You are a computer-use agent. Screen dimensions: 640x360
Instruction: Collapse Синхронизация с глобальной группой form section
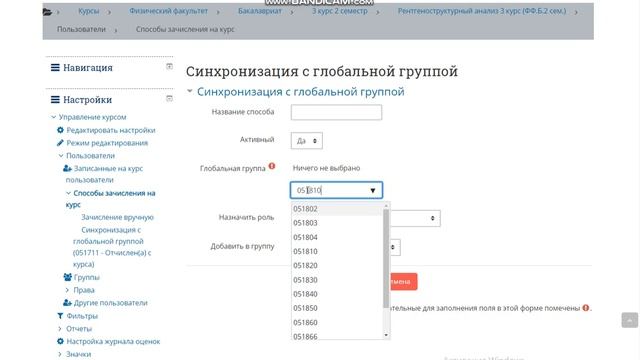tap(190, 91)
